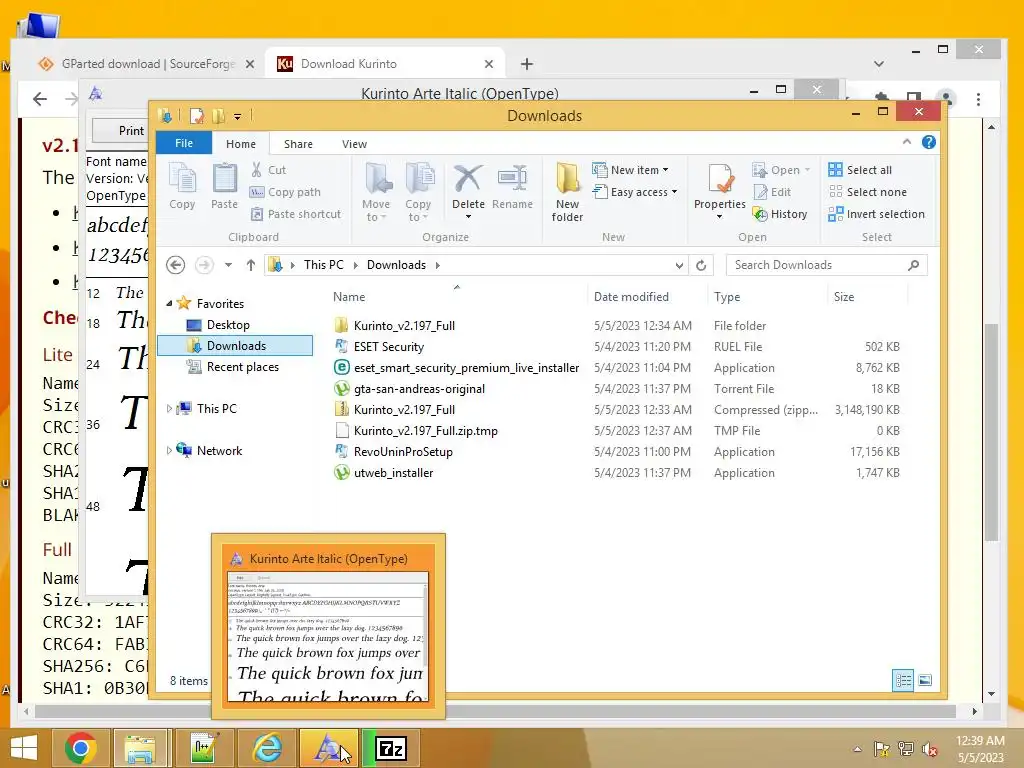This screenshot has width=1024, height=768.
Task: Open Explorer Help question mark icon
Action: tap(929, 142)
